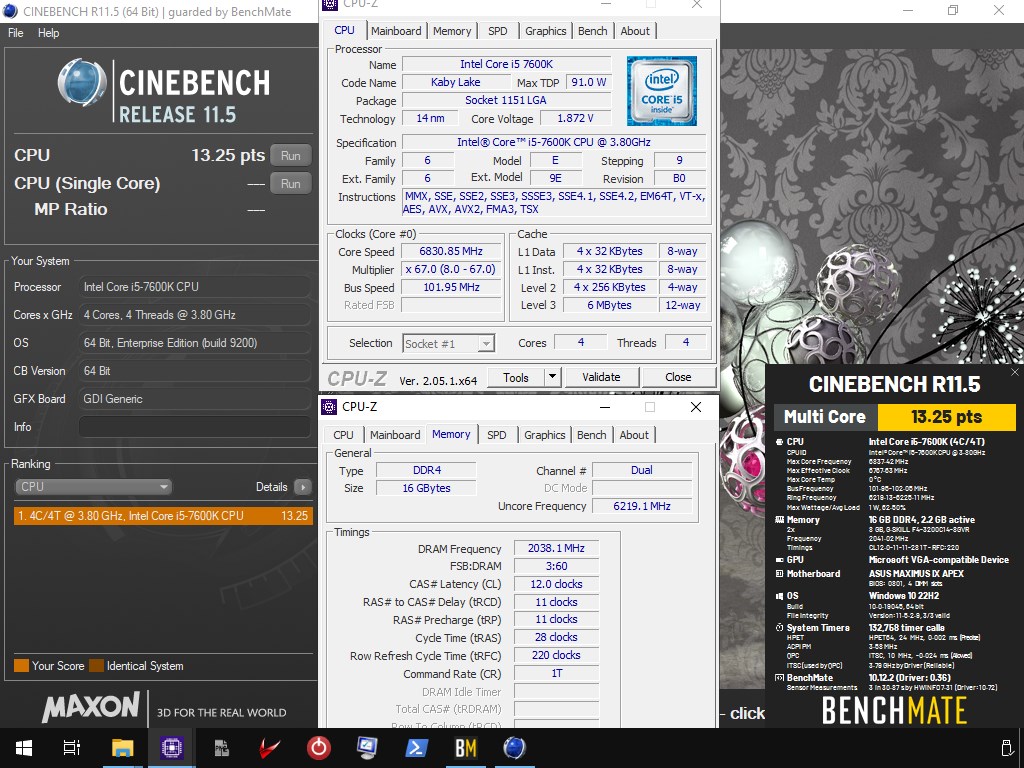1024x768 pixels.
Task: Click the Bus Speed value 101.95 MHz
Action: (451, 287)
